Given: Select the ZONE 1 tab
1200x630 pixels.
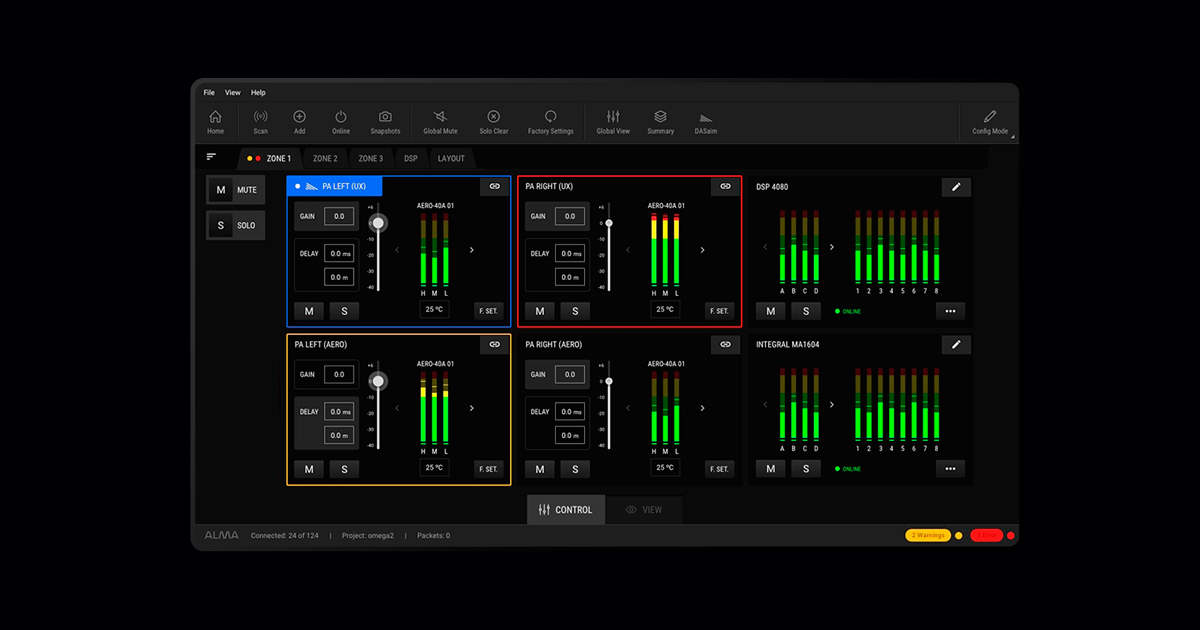Looking at the screenshot, I should point(270,158).
